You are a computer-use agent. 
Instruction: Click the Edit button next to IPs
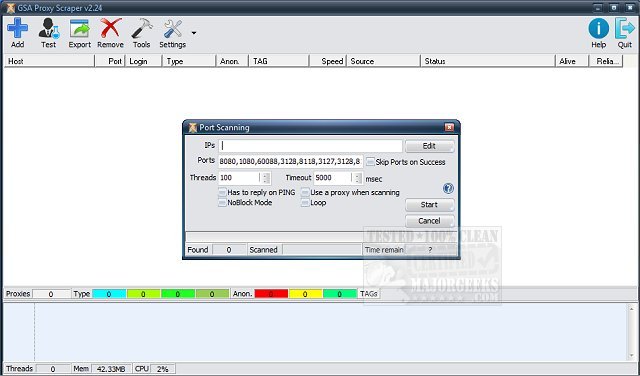tap(429, 146)
